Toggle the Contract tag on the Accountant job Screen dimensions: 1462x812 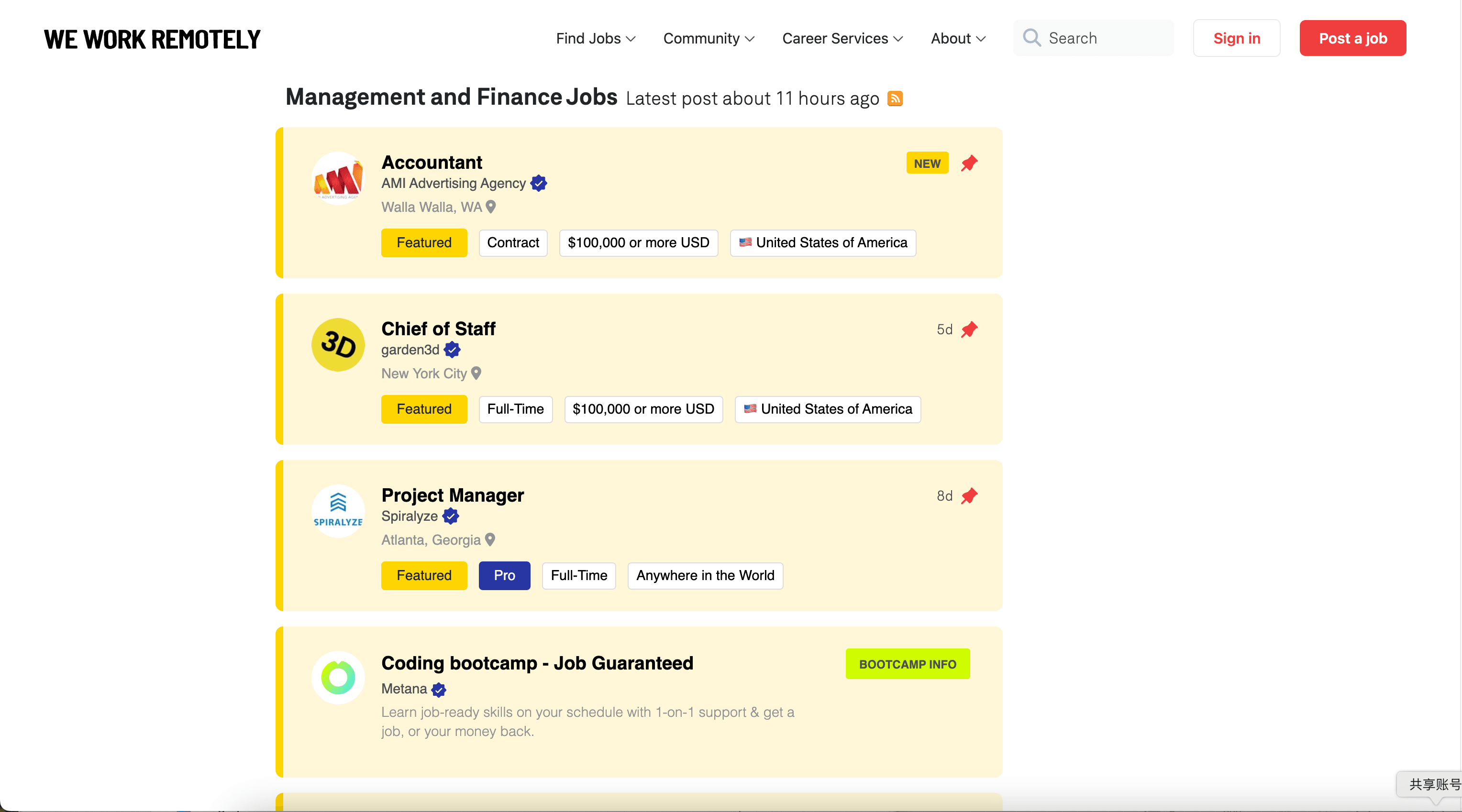tap(512, 243)
